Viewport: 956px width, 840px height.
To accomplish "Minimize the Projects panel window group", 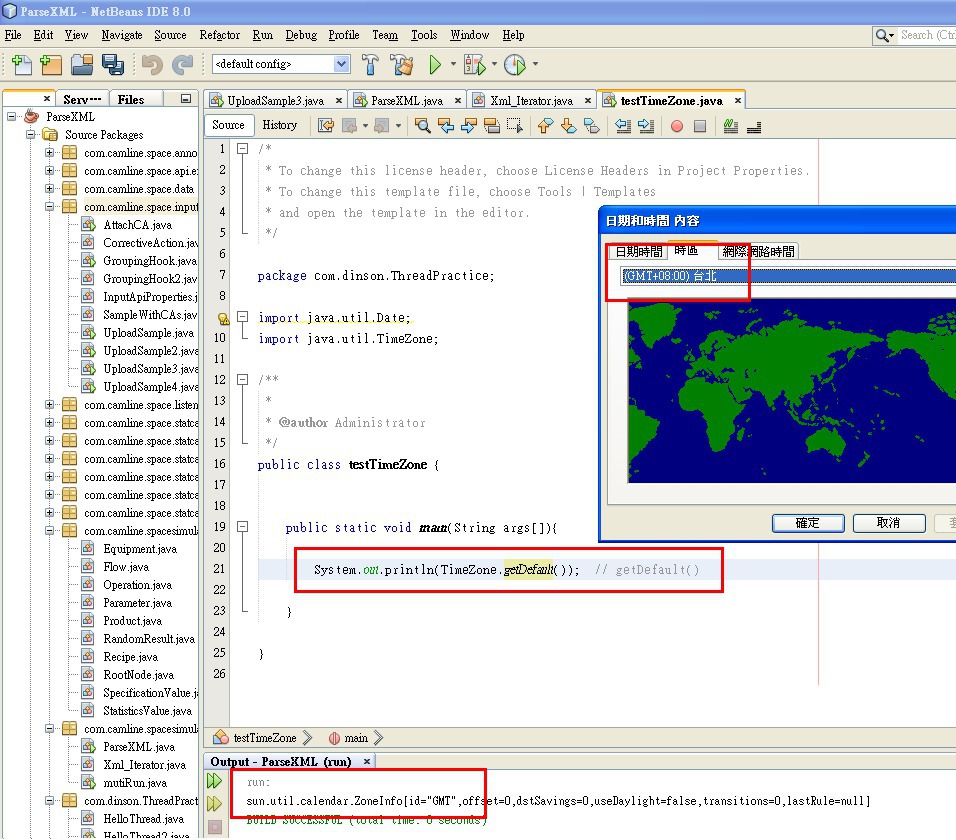I will pyautogui.click(x=186, y=99).
